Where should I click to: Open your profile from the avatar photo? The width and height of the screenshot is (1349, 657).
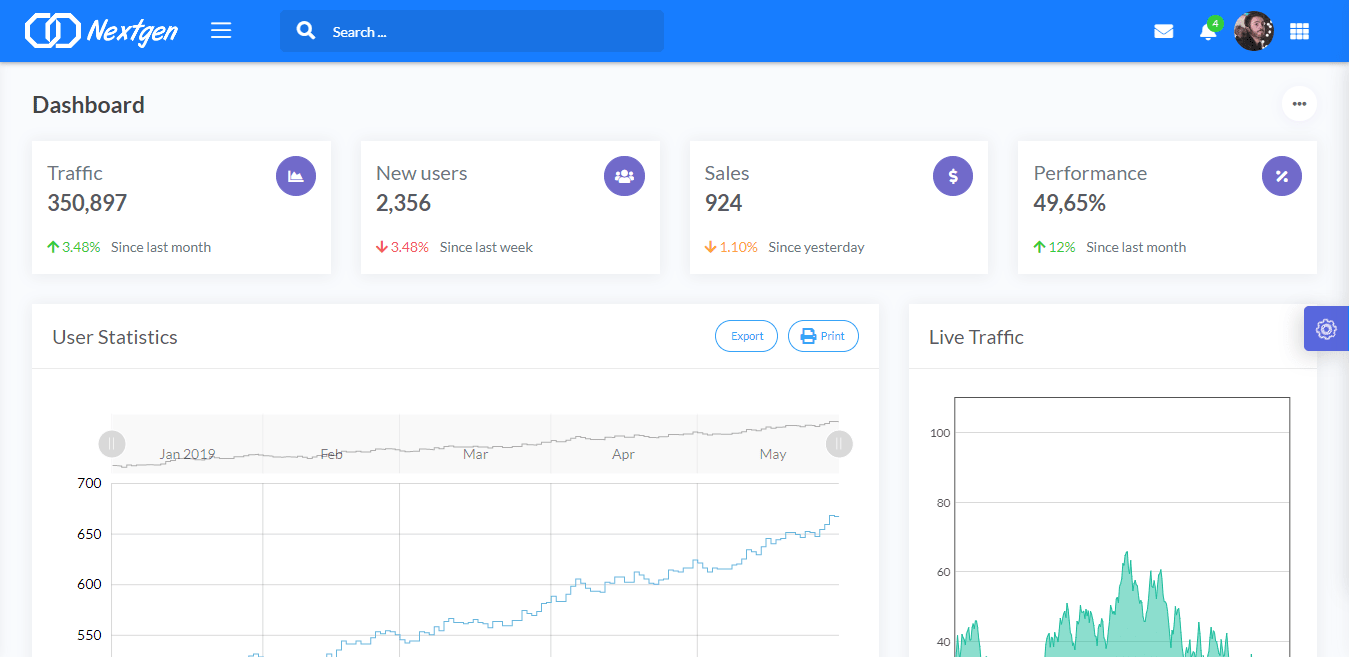tap(1253, 31)
